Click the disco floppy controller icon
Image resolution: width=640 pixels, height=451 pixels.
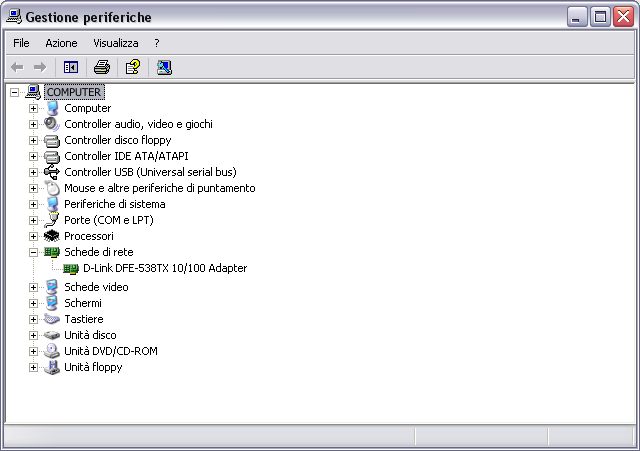(52, 140)
